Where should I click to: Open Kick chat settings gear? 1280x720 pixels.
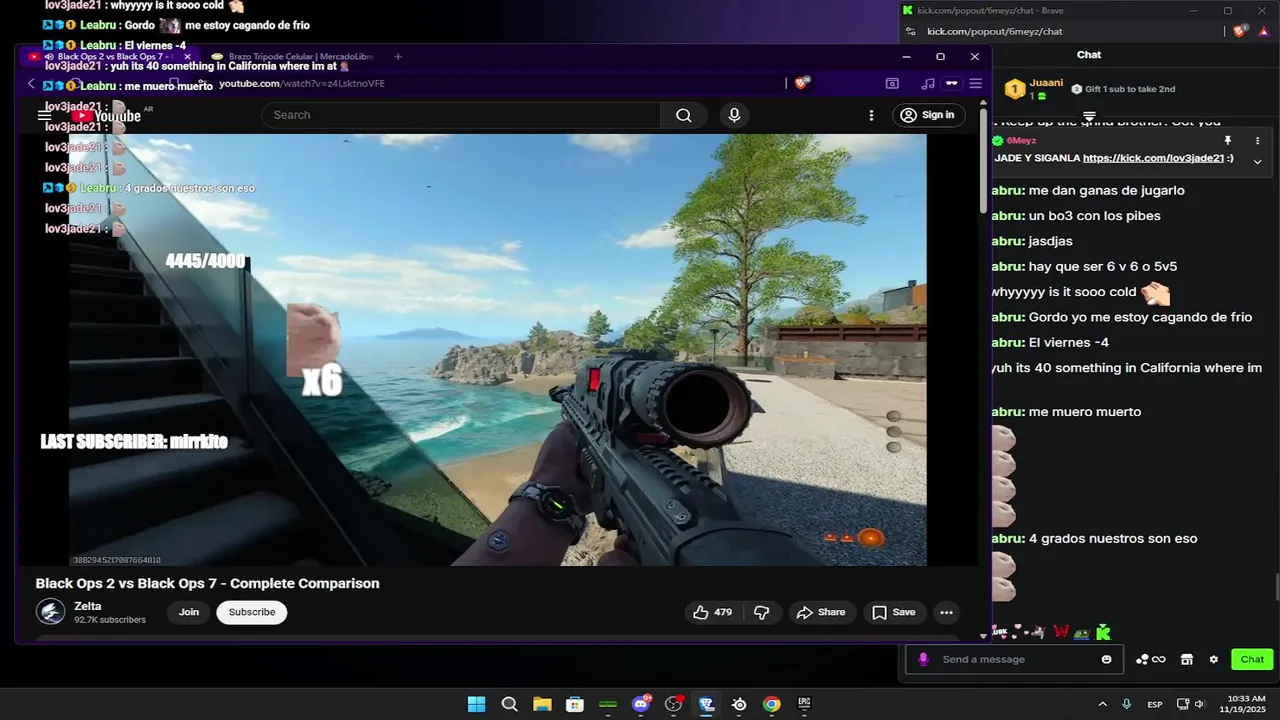[x=1214, y=659]
